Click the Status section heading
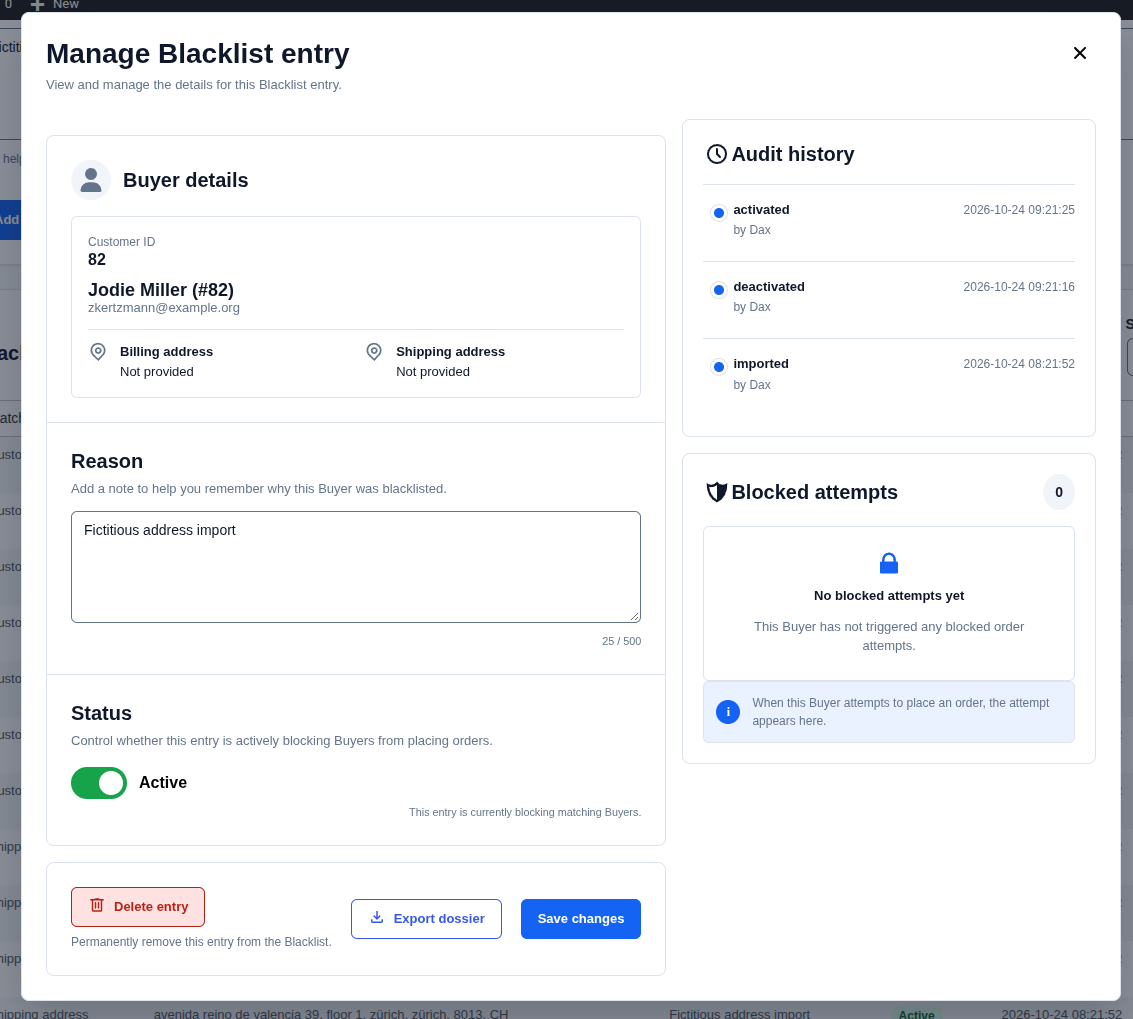 point(101,713)
